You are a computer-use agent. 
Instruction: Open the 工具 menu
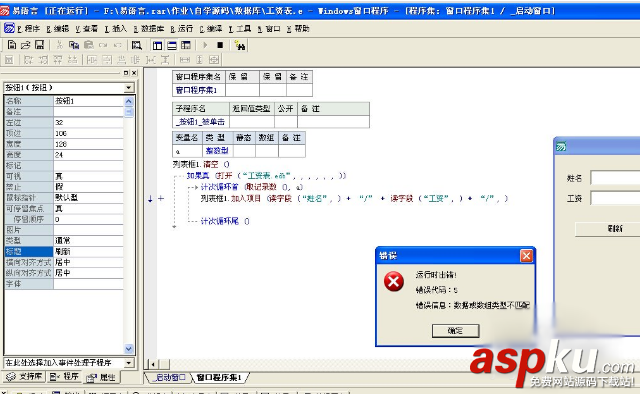click(240, 29)
